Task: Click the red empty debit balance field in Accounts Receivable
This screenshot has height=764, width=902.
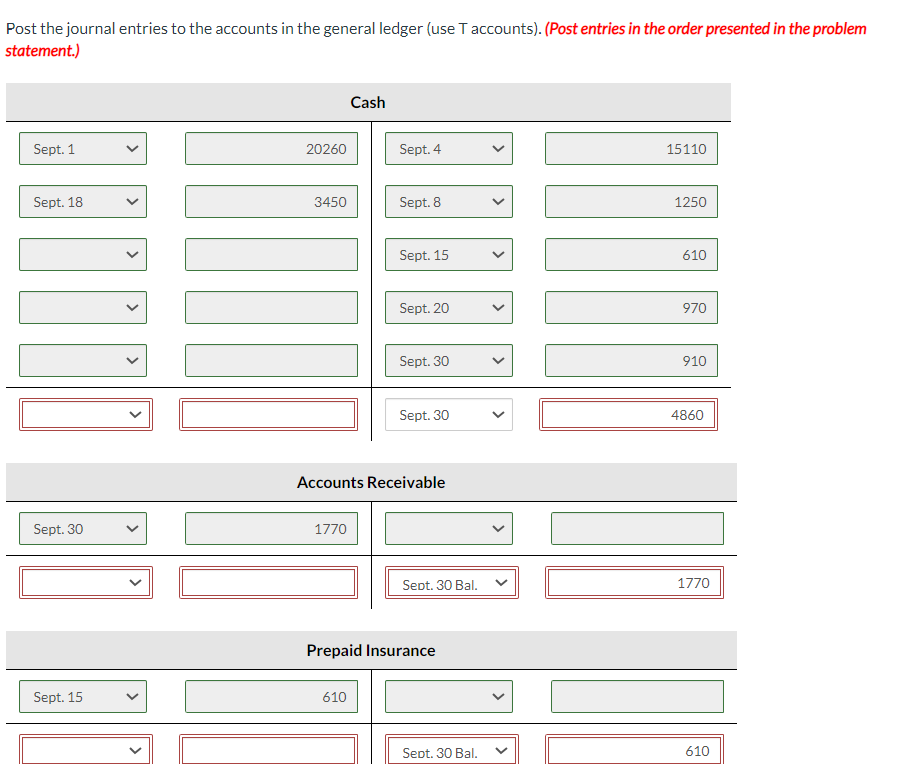Action: tap(269, 583)
